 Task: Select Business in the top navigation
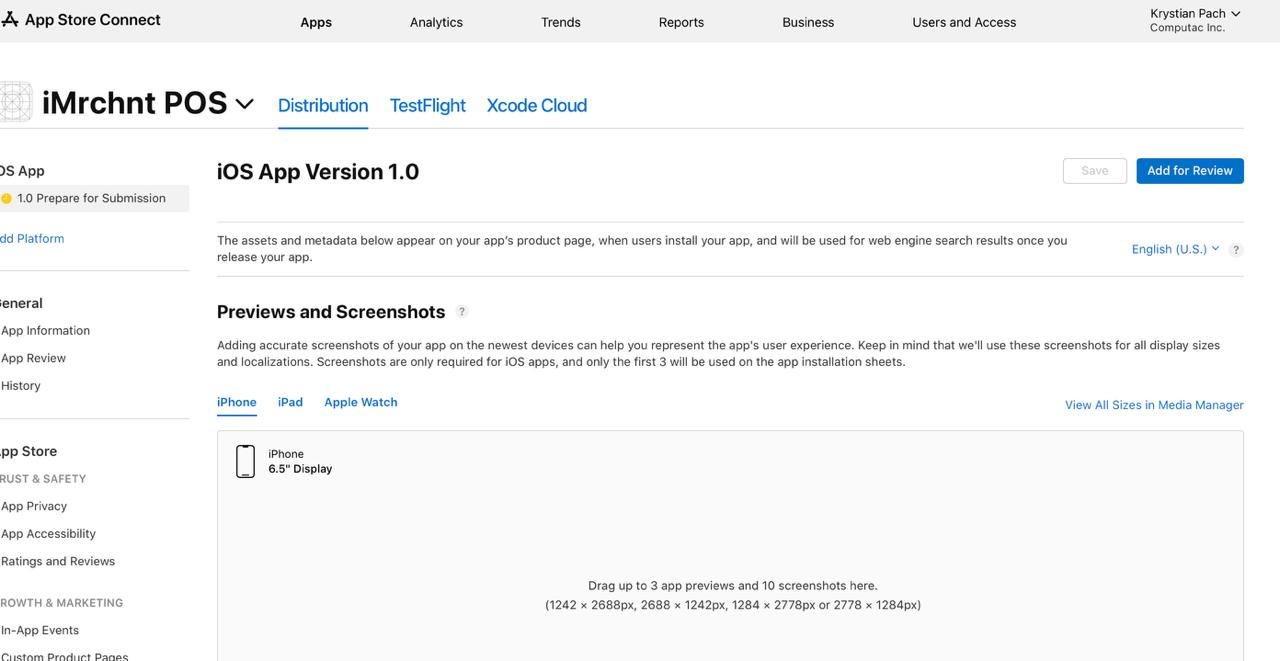point(808,22)
